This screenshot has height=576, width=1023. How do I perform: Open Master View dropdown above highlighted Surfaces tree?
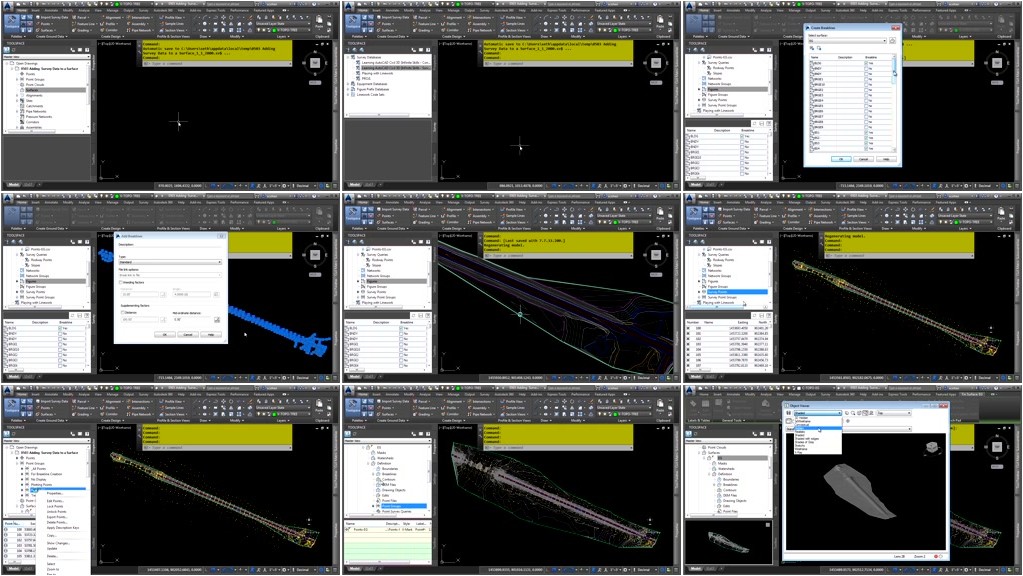pos(46,57)
